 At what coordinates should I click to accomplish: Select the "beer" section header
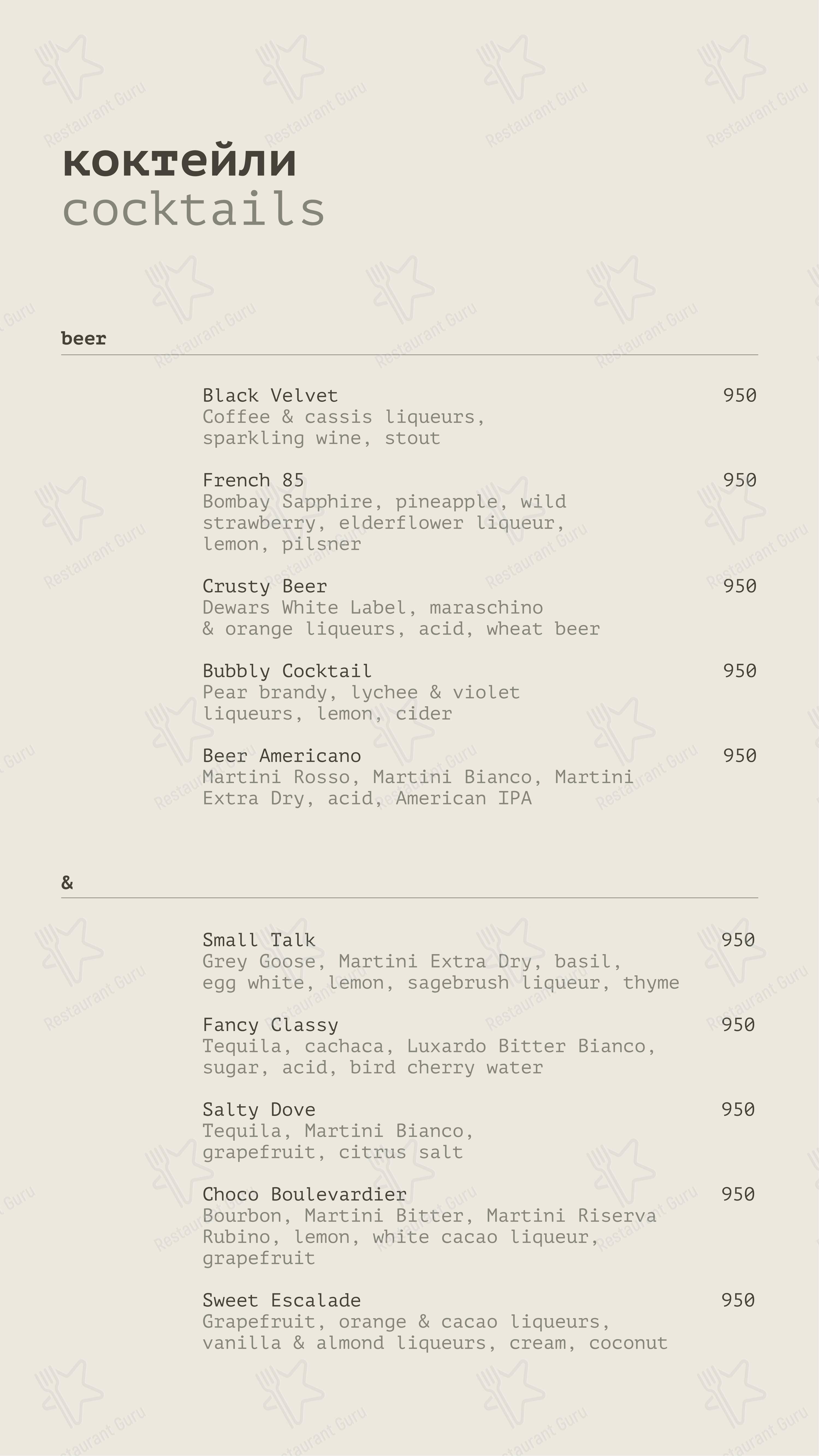(x=84, y=338)
